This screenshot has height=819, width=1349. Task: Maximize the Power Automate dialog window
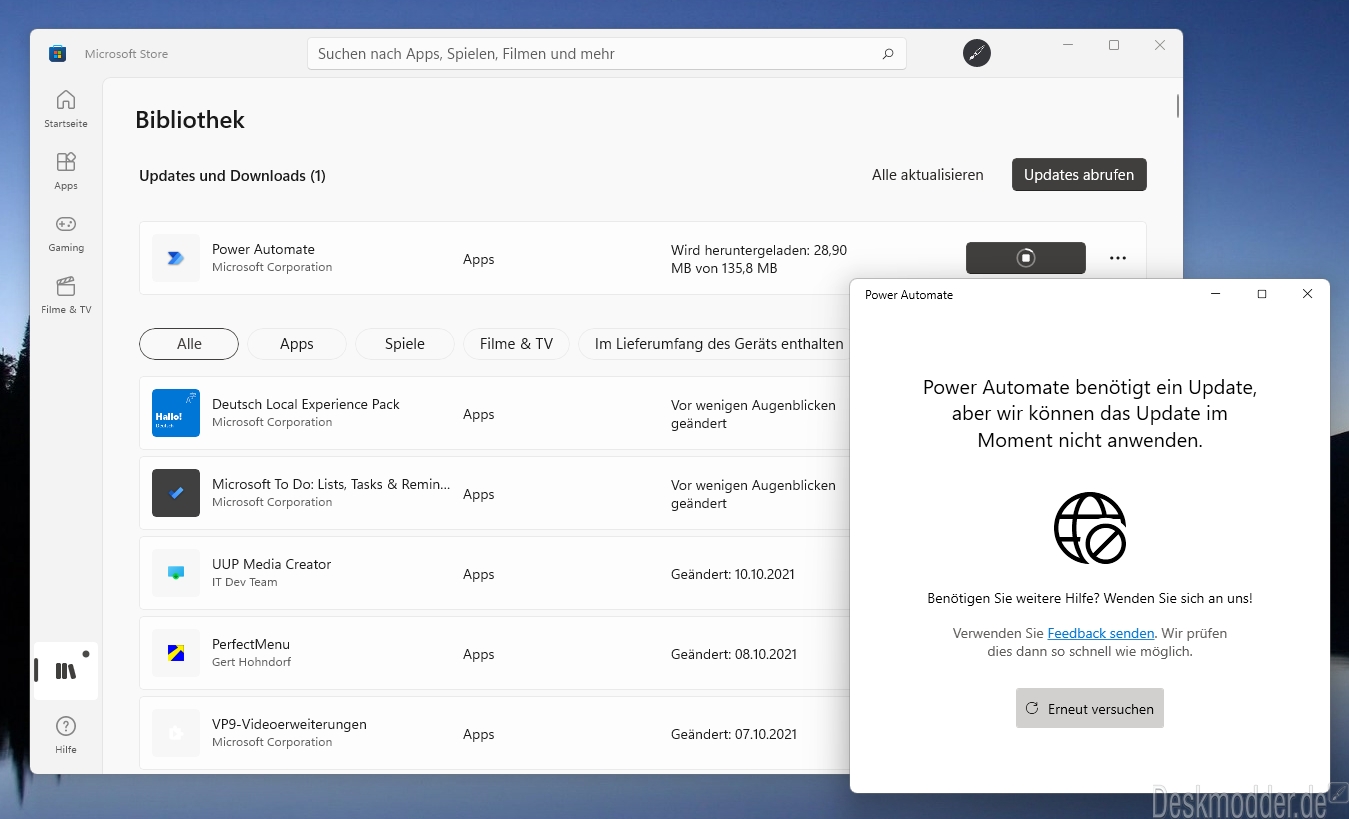(1262, 294)
